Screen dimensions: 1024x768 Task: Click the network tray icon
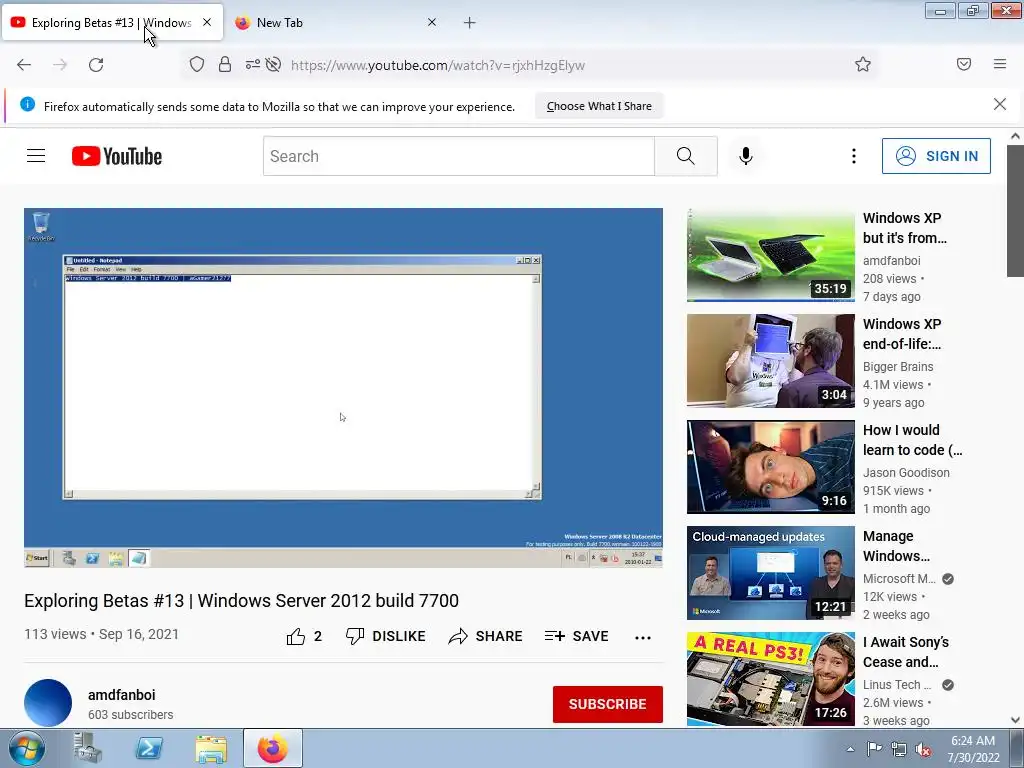[899, 749]
